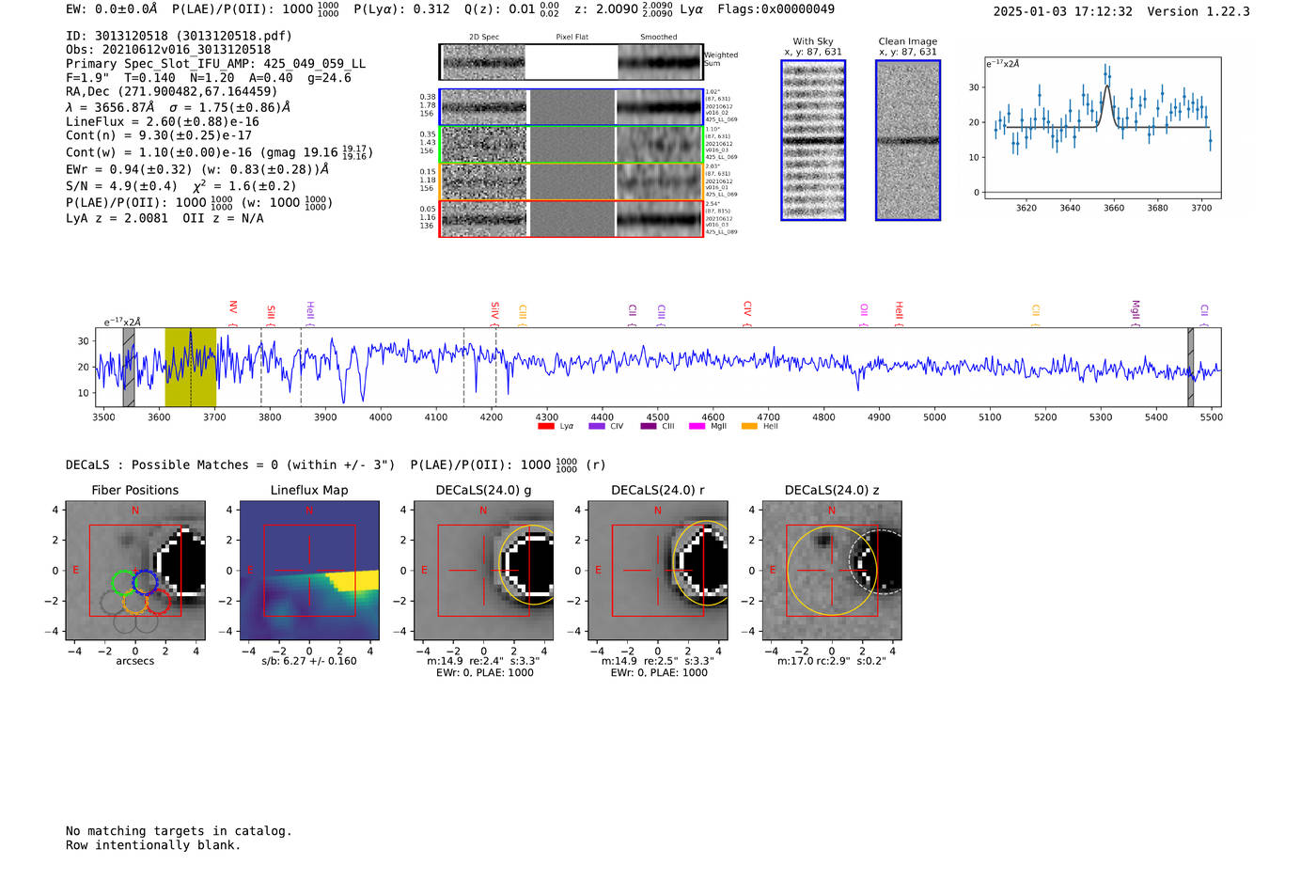Click the Gaussian fit emission line plot
Image resolution: width=1316 pixels, height=896 pixels.
tap(1103, 128)
